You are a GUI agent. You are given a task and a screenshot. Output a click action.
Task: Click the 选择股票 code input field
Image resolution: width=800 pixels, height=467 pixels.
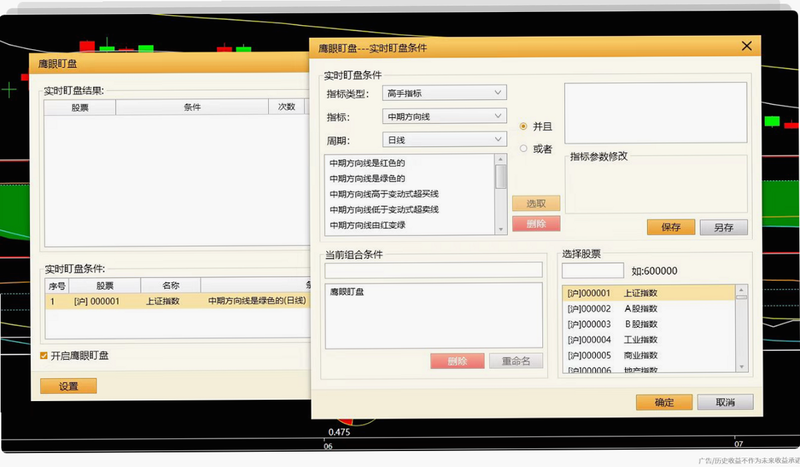[x=592, y=271]
